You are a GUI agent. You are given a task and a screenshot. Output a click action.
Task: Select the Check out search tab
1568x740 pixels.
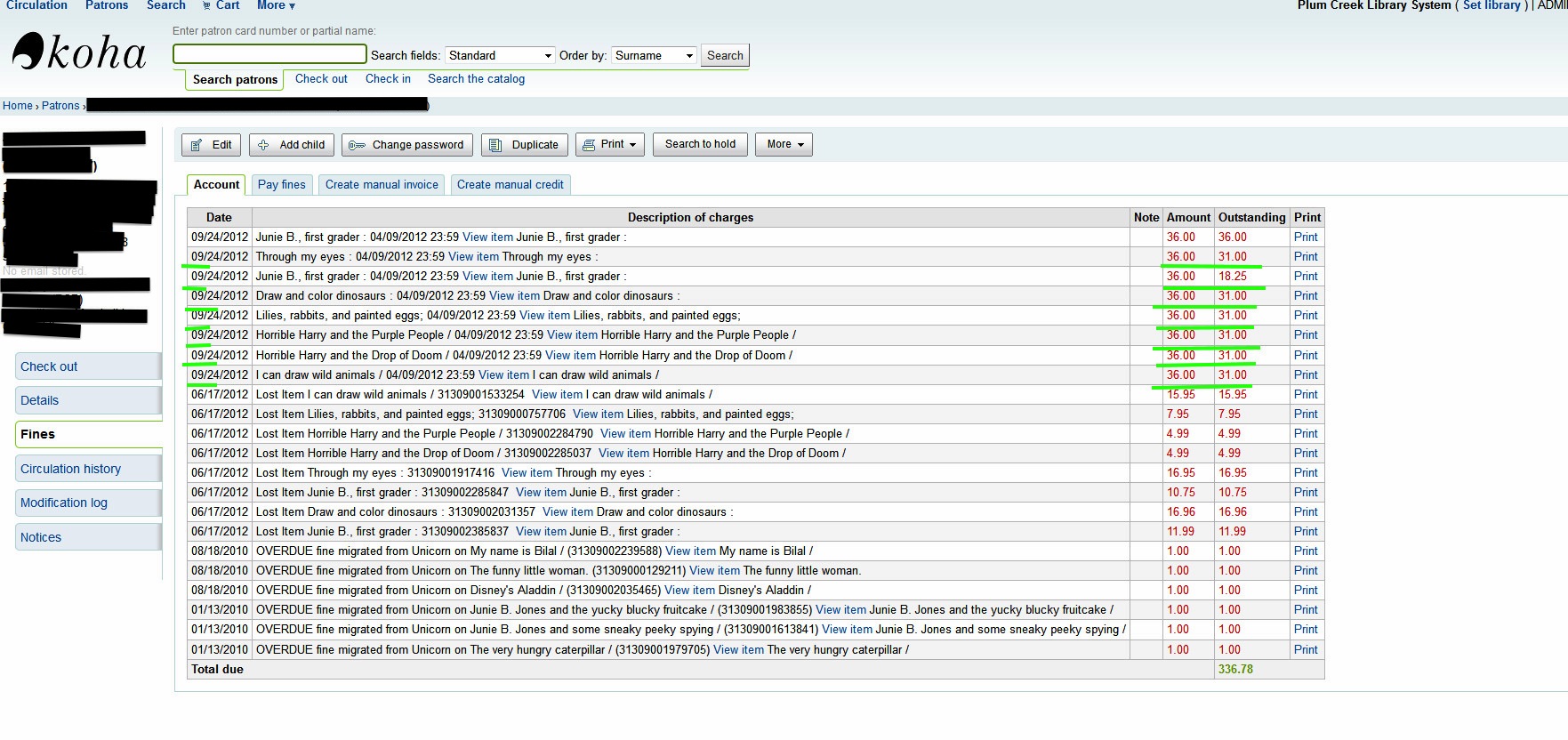coord(321,79)
